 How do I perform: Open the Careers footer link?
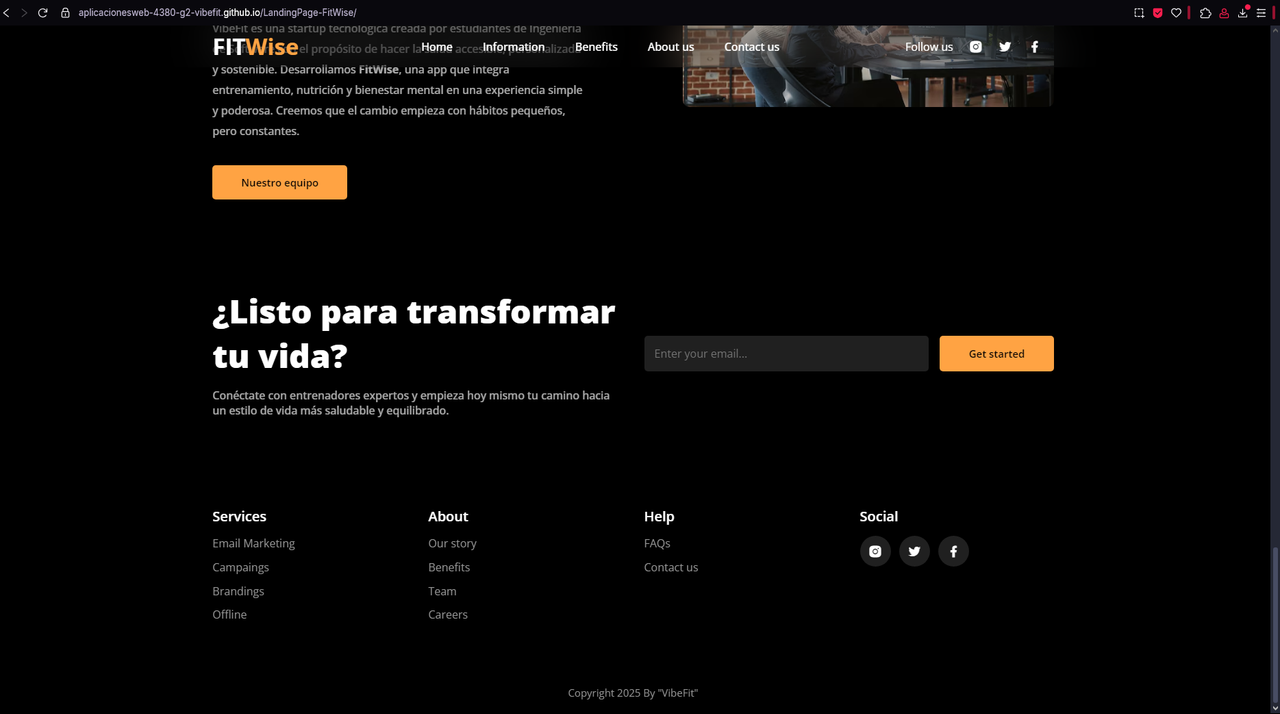(x=448, y=615)
